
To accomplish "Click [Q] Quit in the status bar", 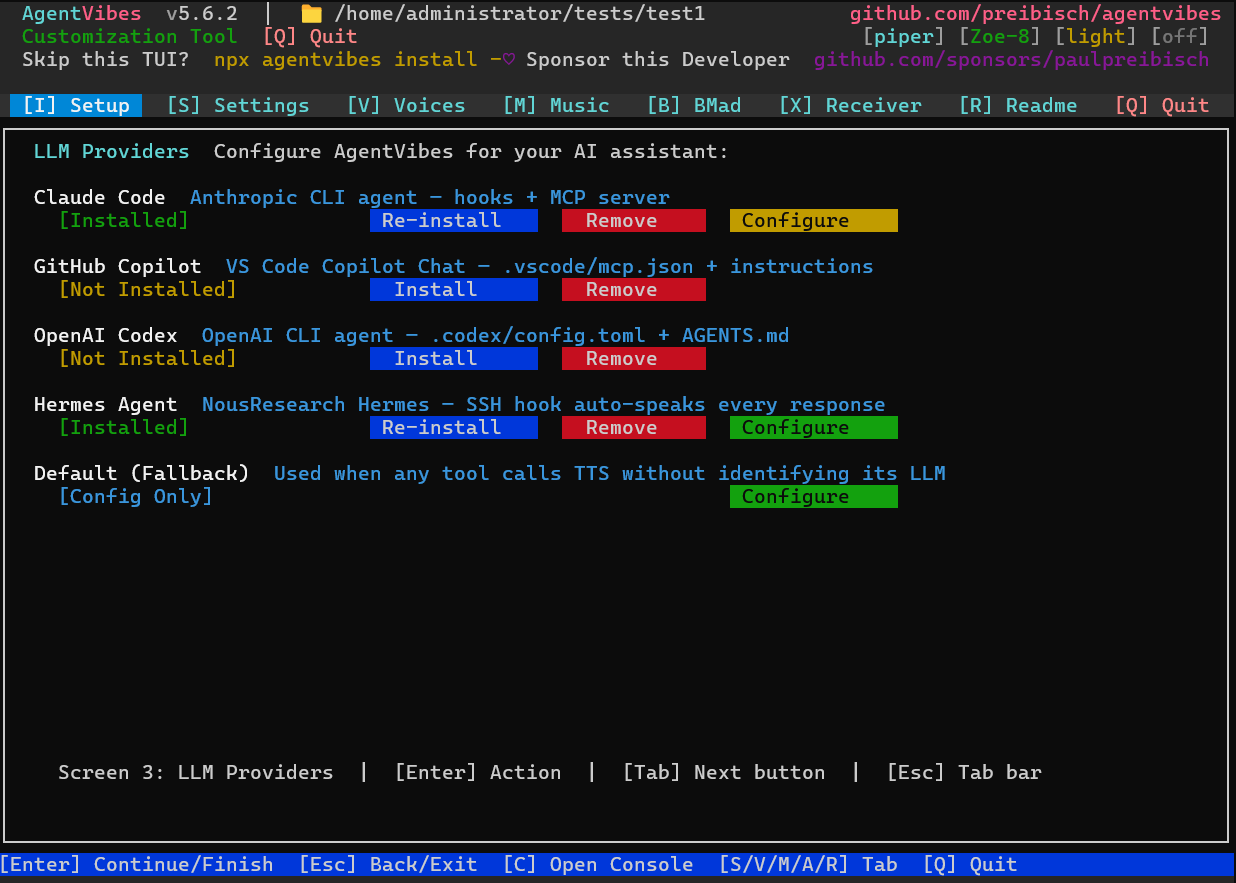I will point(970,864).
